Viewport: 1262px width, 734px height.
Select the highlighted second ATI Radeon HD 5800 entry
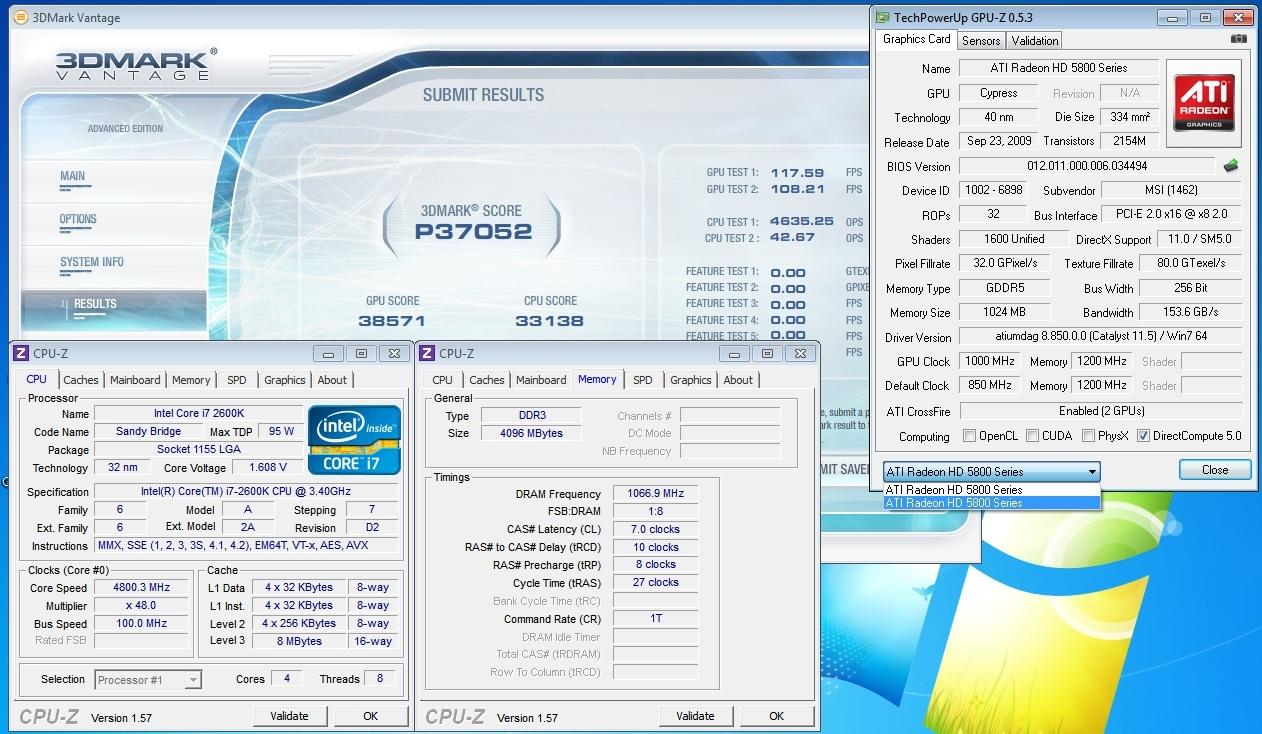(991, 503)
